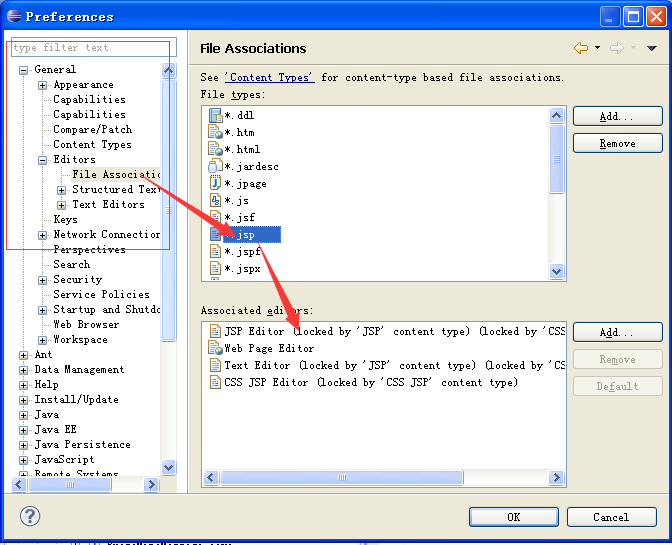Image resolution: width=672 pixels, height=545 pixels.
Task: Select the *.html file type entry
Action: pyautogui.click(x=242, y=149)
